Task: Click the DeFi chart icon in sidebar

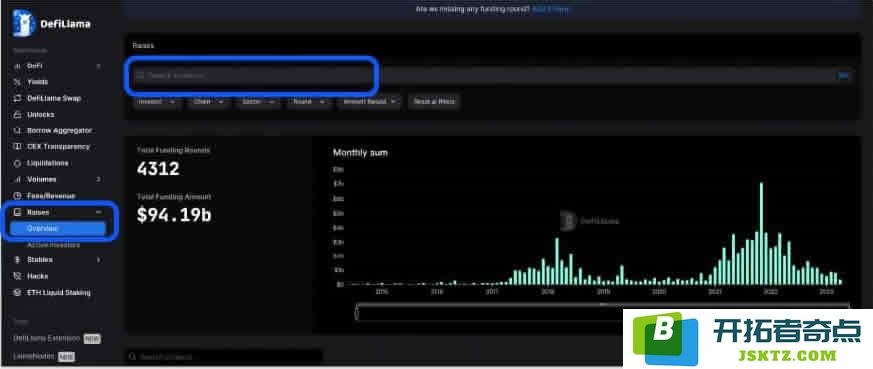Action: click(x=17, y=66)
